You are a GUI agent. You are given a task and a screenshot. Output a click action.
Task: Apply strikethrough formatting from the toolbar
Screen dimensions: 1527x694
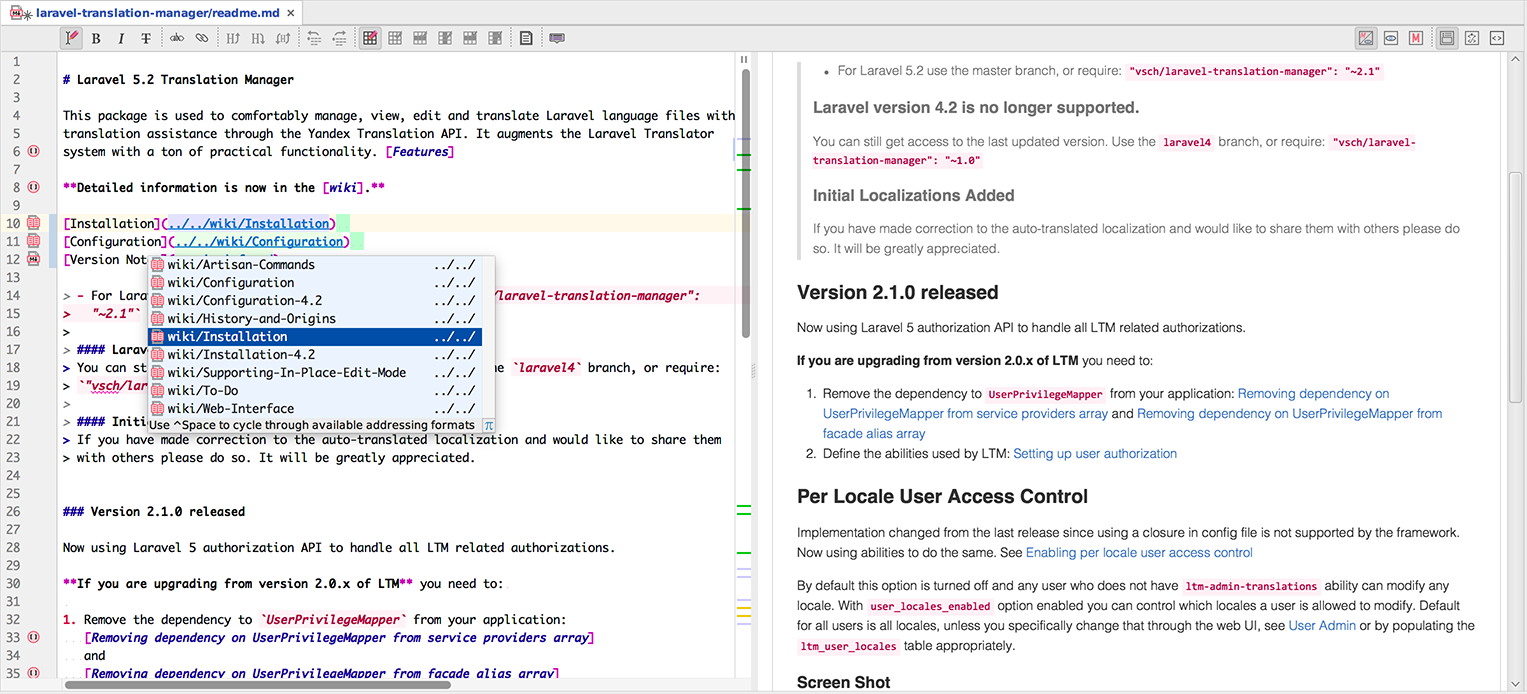pos(146,38)
